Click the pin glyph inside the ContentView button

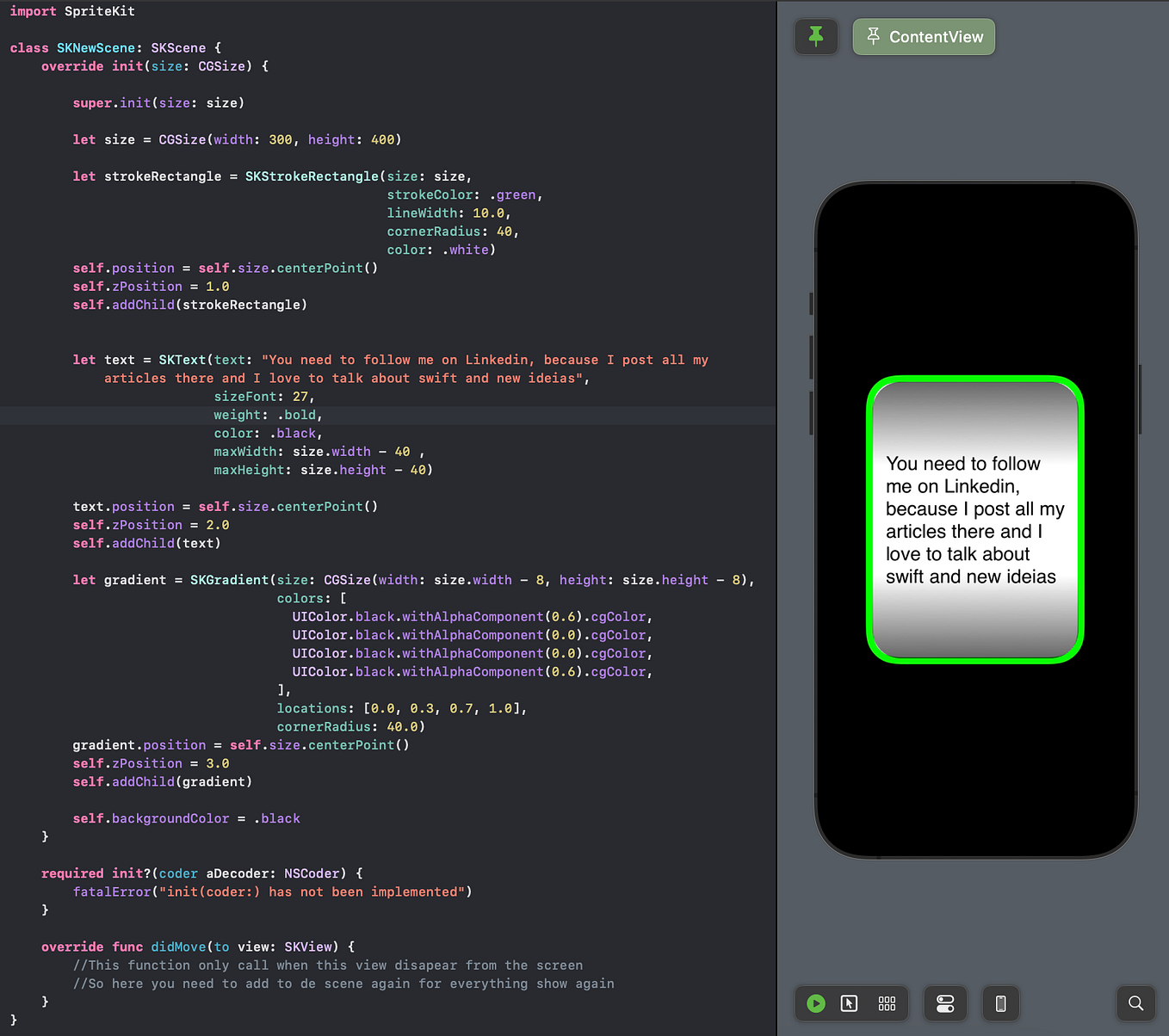coord(874,36)
